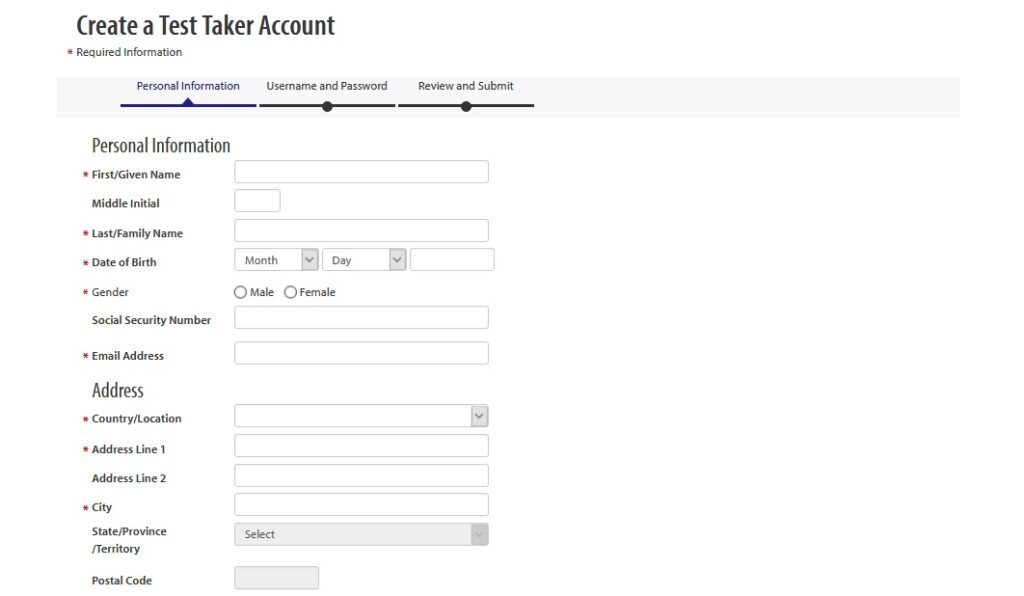Choose the Female gender option
The width and height of the screenshot is (1024, 596).
[x=291, y=292]
